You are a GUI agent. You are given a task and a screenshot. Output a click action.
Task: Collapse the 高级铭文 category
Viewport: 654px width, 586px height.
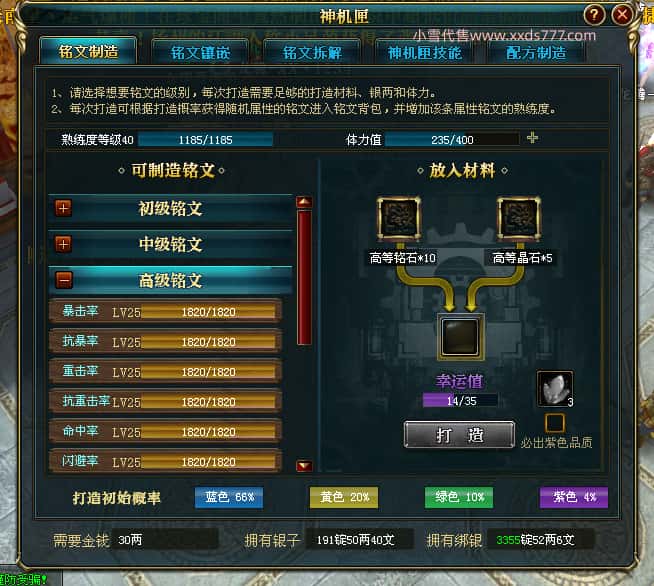coord(64,280)
